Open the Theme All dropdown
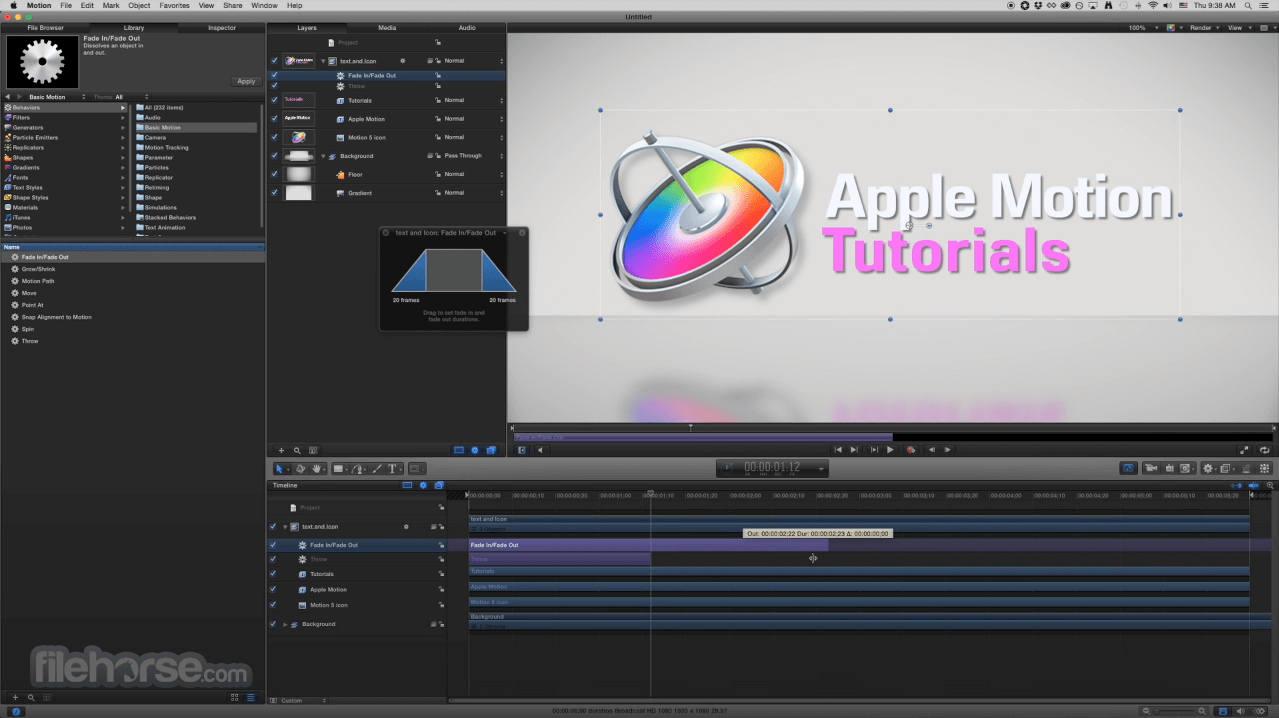 click(x=118, y=97)
